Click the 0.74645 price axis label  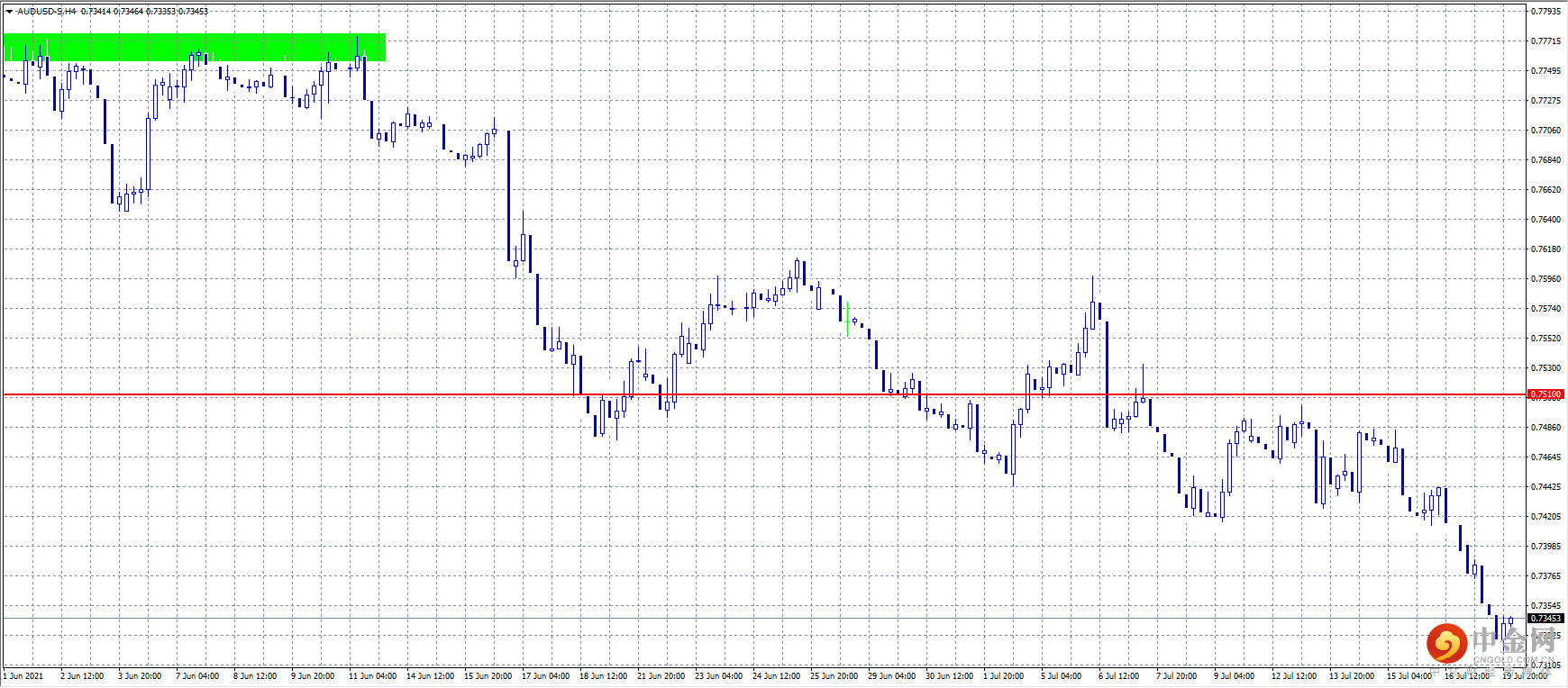1546,457
